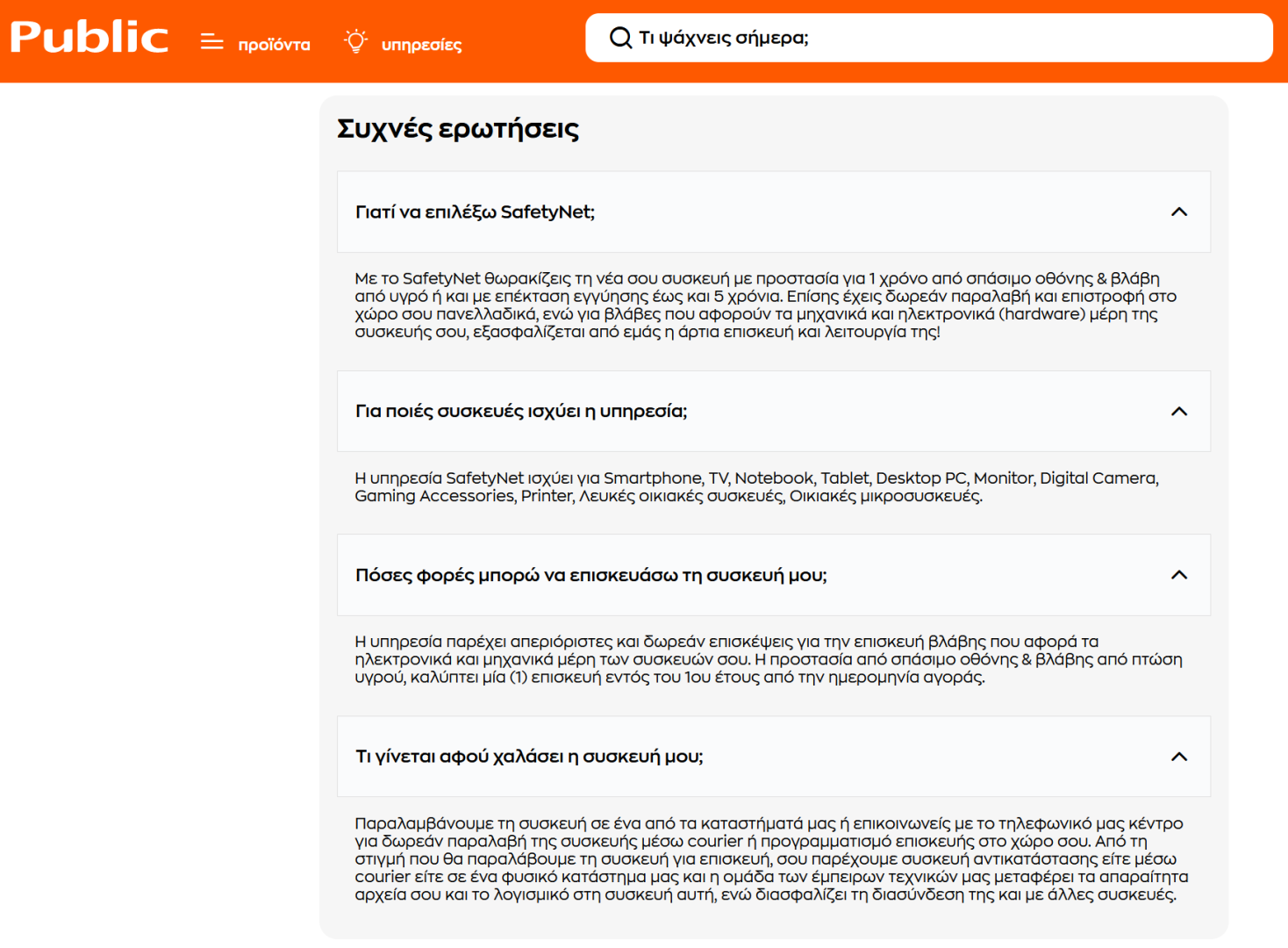The height and width of the screenshot is (948, 1288).
Task: Open the υπηρεσίες menu
Action: (421, 45)
